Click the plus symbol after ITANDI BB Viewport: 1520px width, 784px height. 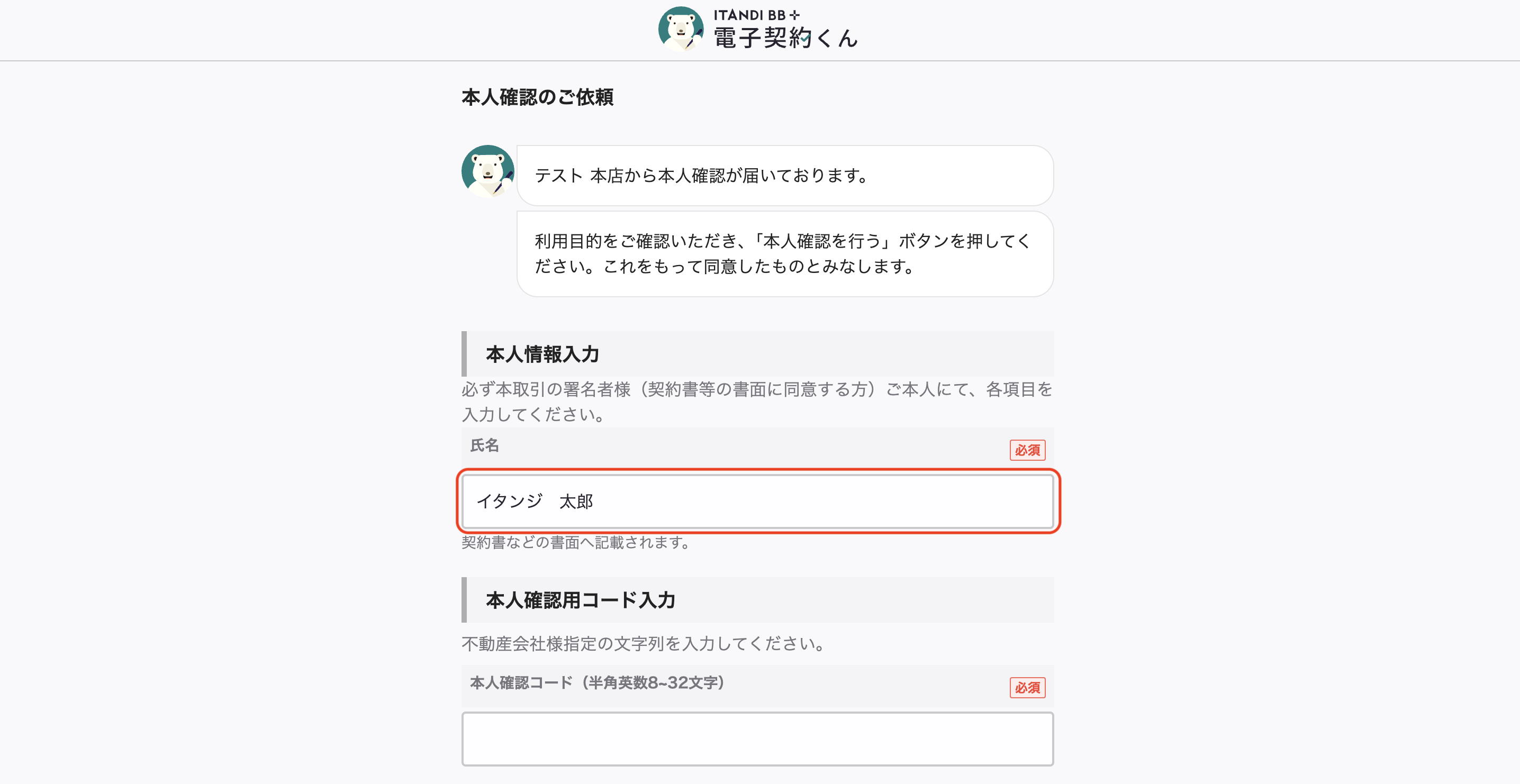794,15
